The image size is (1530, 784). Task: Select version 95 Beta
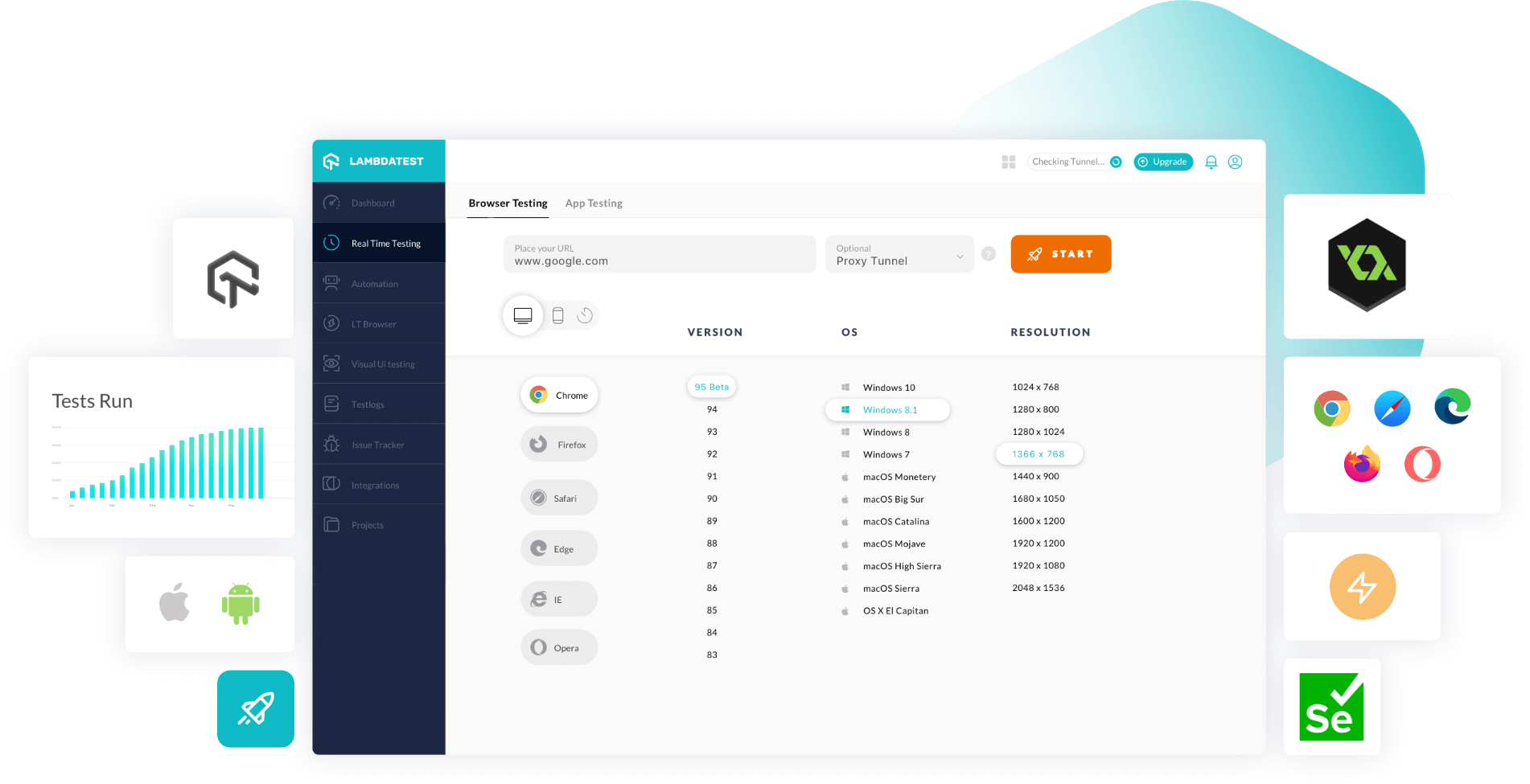(711, 387)
